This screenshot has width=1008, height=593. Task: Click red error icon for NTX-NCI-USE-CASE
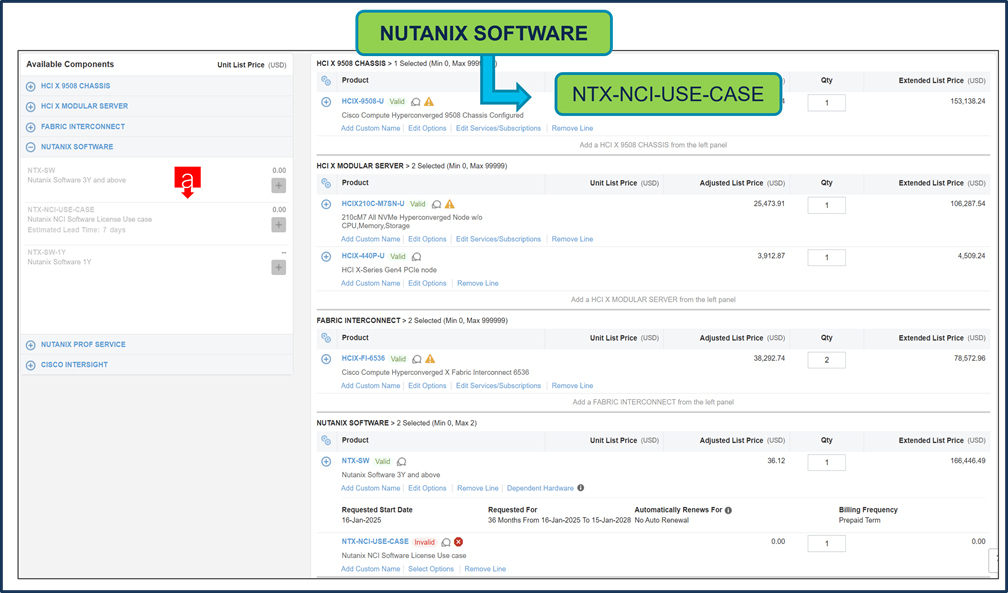click(458, 542)
